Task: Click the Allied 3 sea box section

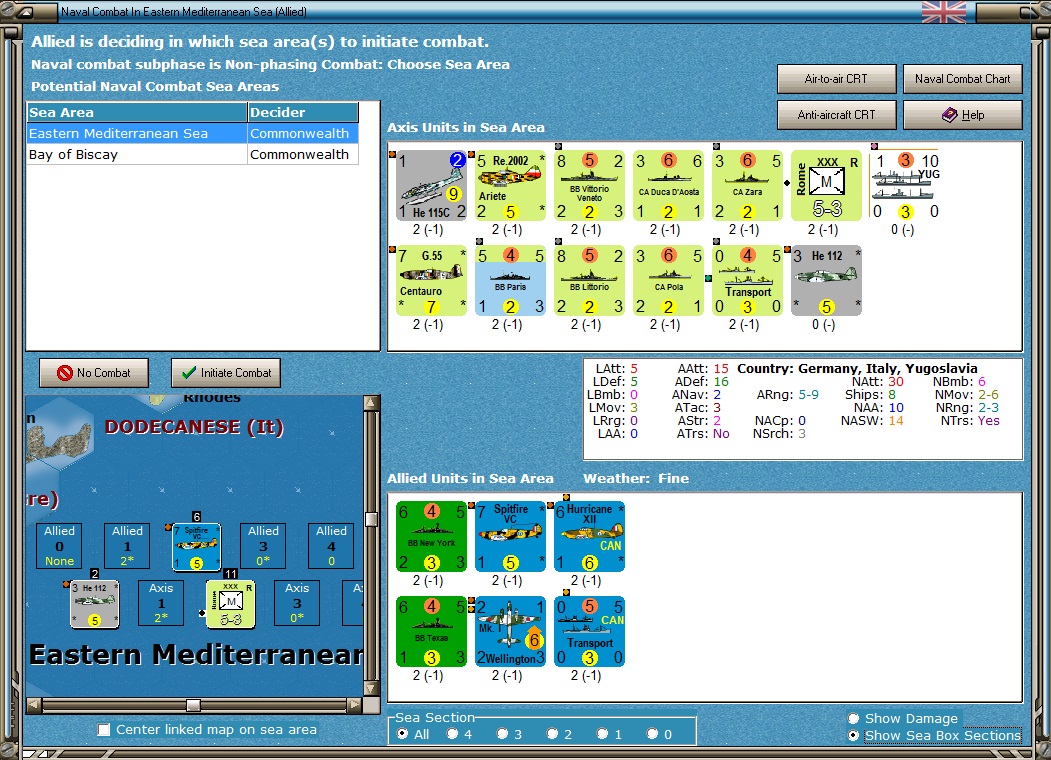Action: [x=263, y=546]
